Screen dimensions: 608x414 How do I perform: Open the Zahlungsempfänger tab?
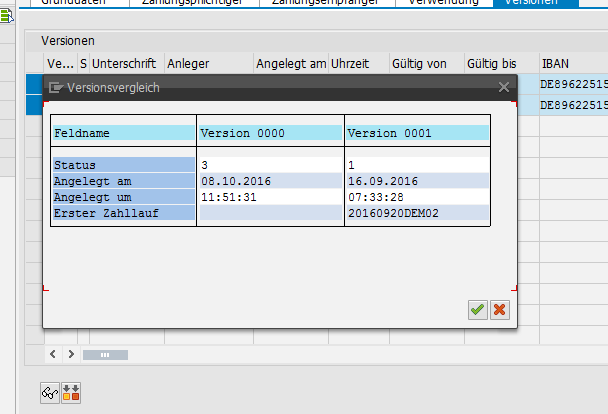(x=325, y=3)
